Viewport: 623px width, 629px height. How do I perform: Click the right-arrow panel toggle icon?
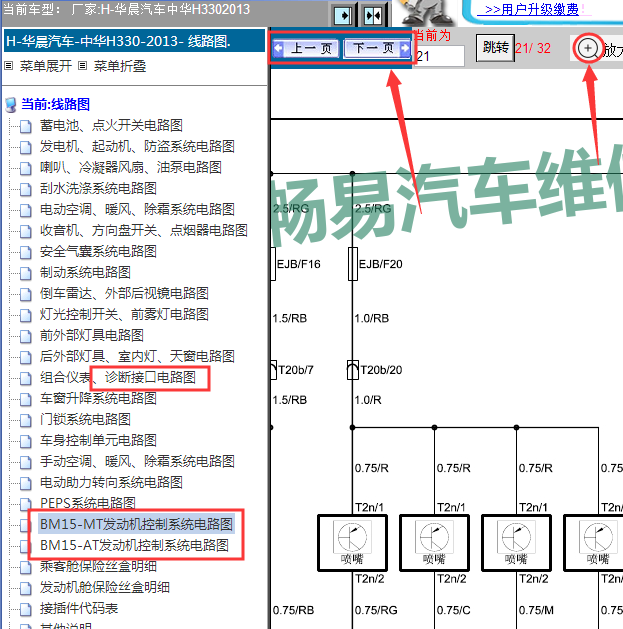click(x=344, y=16)
